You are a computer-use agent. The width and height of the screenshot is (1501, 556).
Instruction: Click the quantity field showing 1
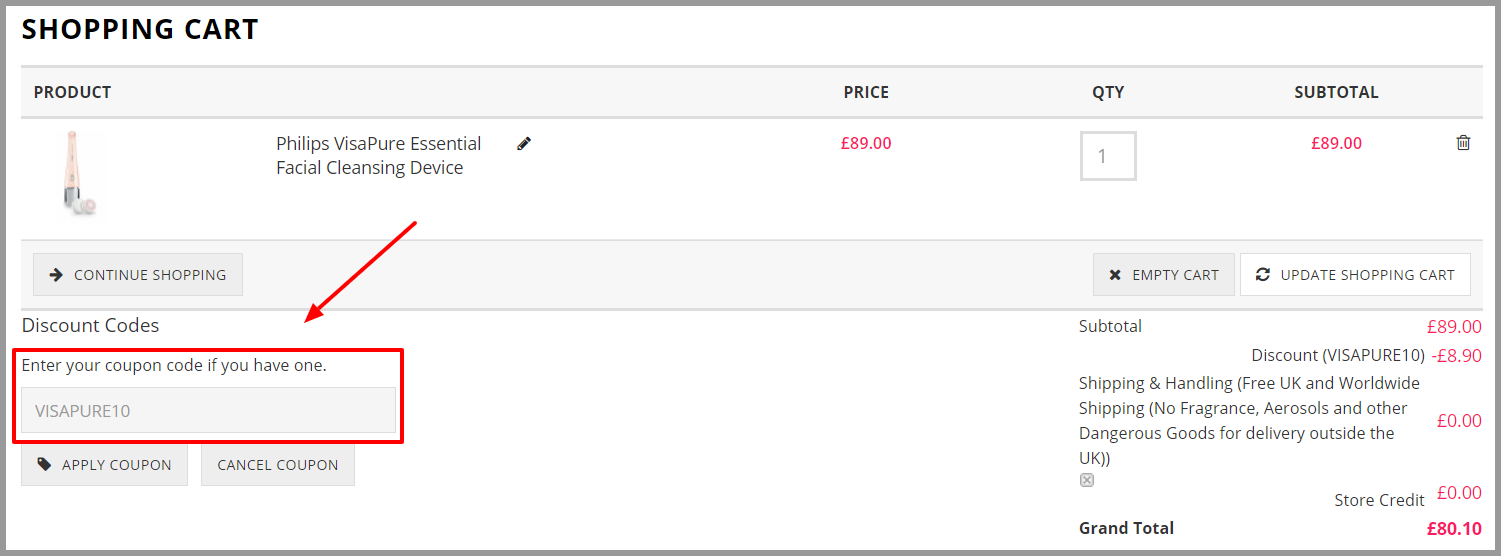1108,156
